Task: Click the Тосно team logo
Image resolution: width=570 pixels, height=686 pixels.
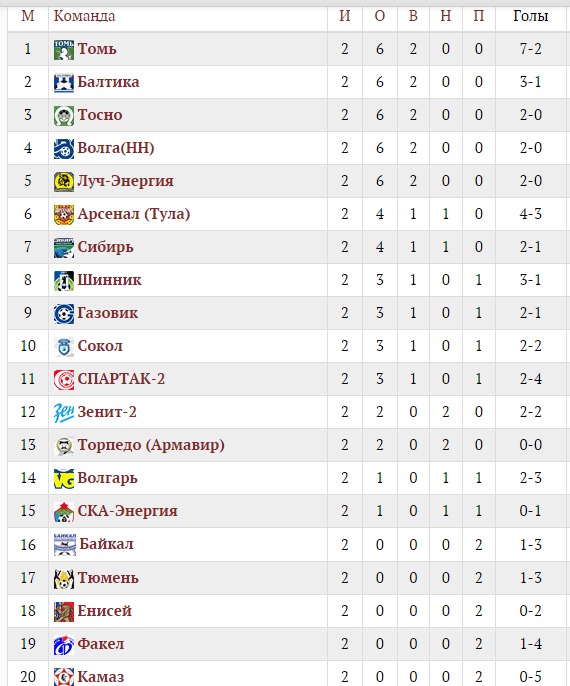Action: tap(64, 116)
